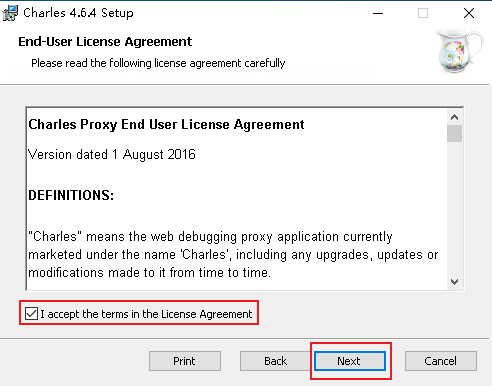Image resolution: width=492 pixels, height=386 pixels.
Task: Select the license scrollbar thumb
Action: (x=454, y=134)
